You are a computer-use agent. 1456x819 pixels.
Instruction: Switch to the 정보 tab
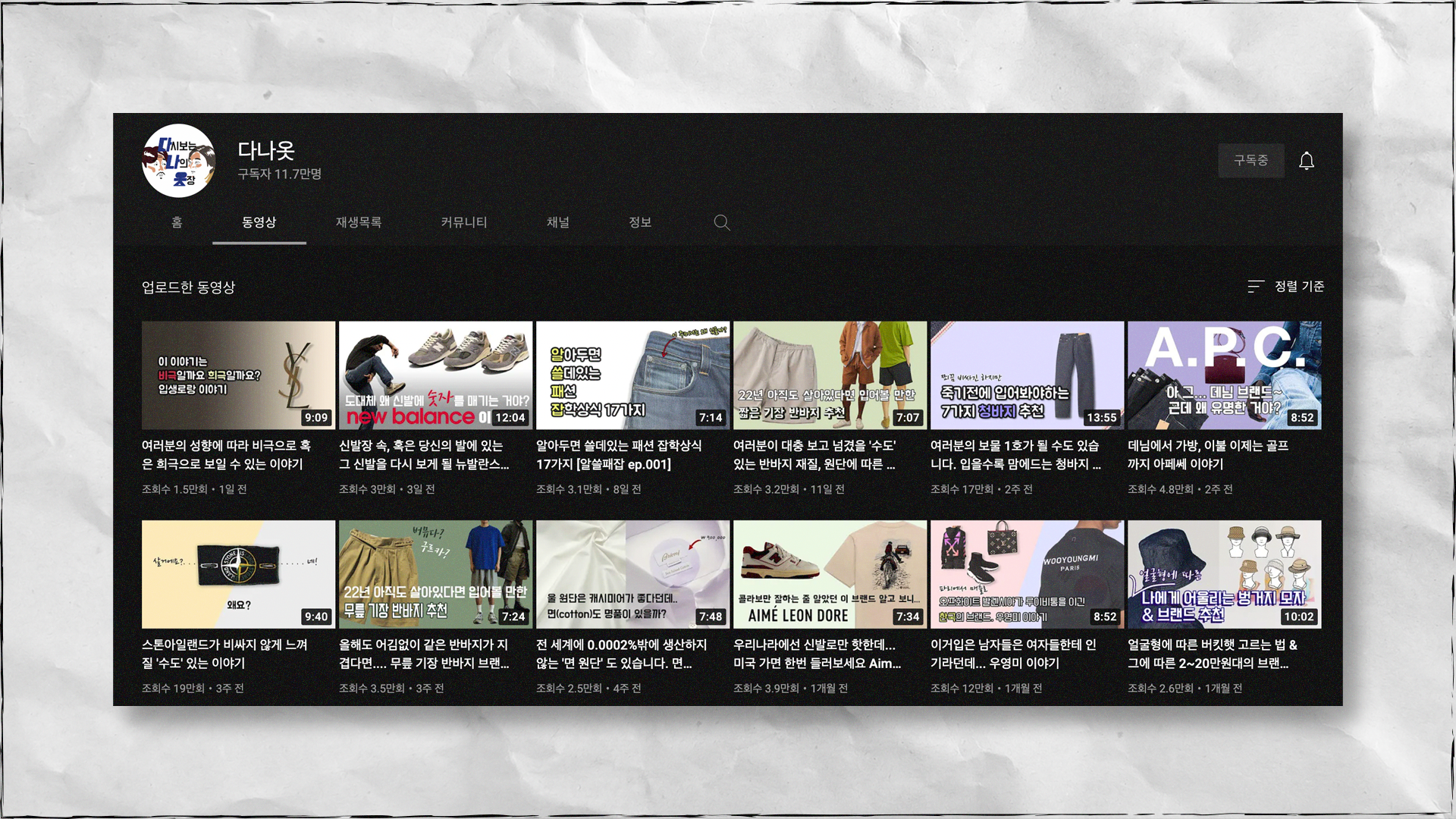point(640,222)
